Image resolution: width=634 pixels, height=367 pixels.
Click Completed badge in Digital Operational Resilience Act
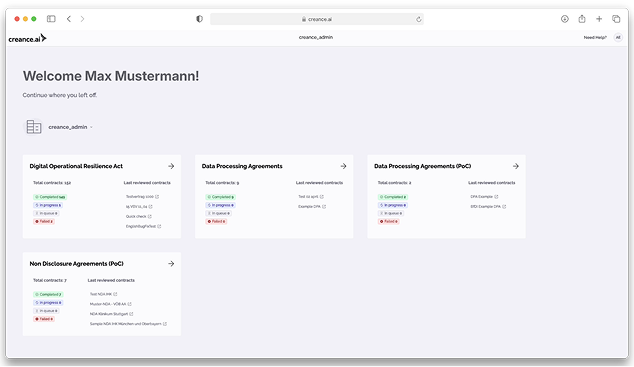[x=50, y=197]
